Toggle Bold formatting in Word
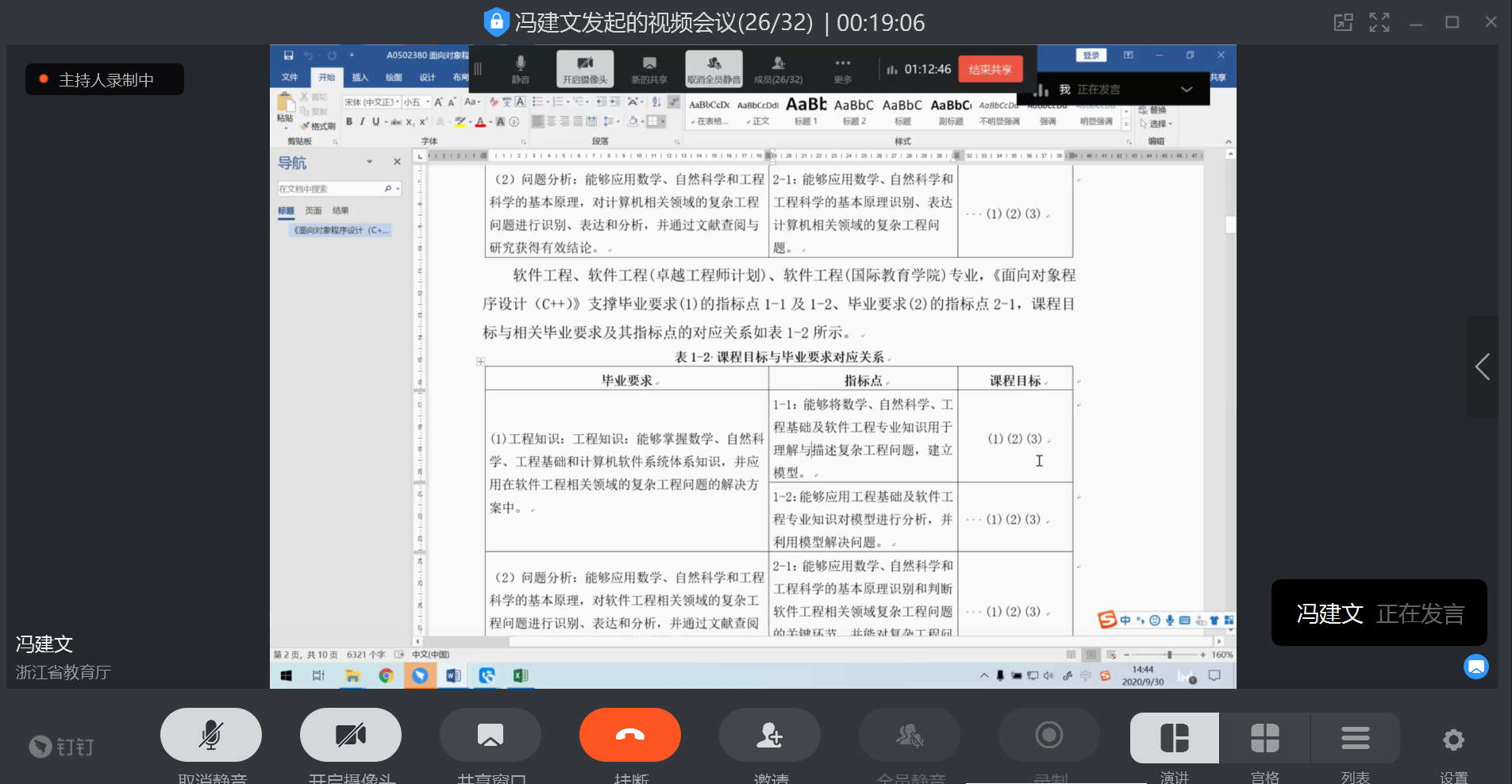This screenshot has width=1512, height=784. 349,121
